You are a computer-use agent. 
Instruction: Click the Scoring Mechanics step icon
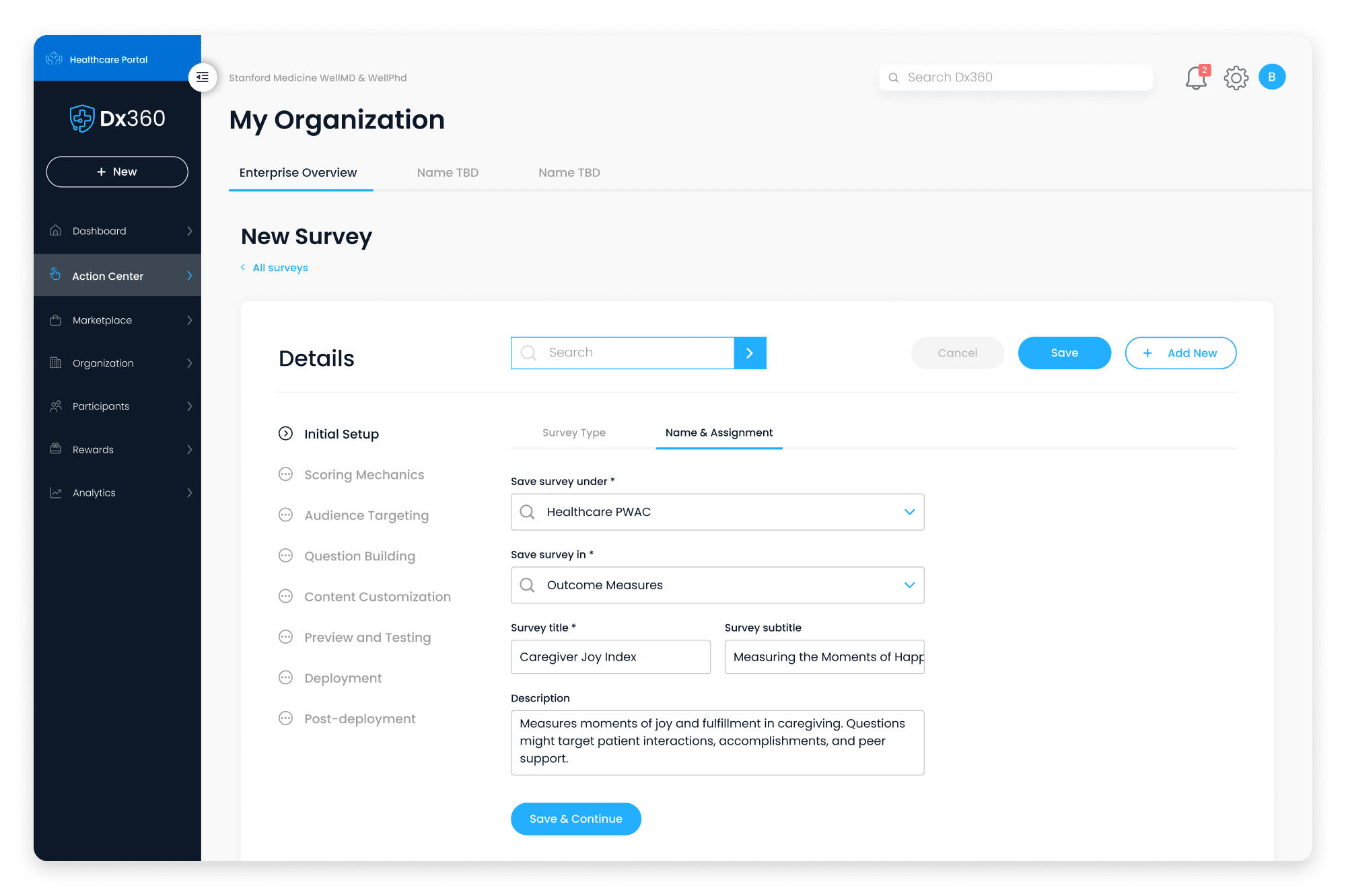pos(285,474)
